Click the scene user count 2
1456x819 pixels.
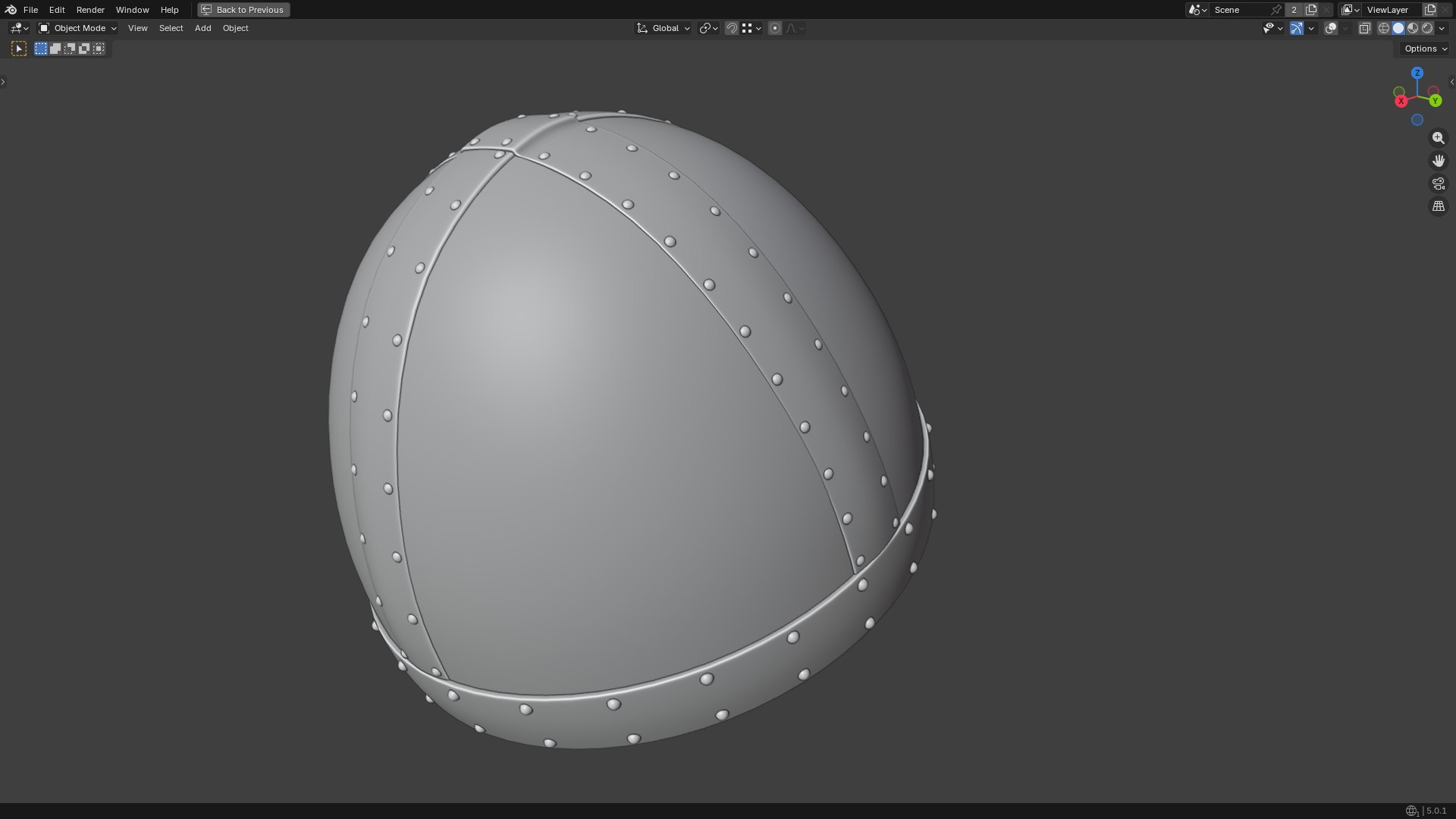pos(1294,10)
